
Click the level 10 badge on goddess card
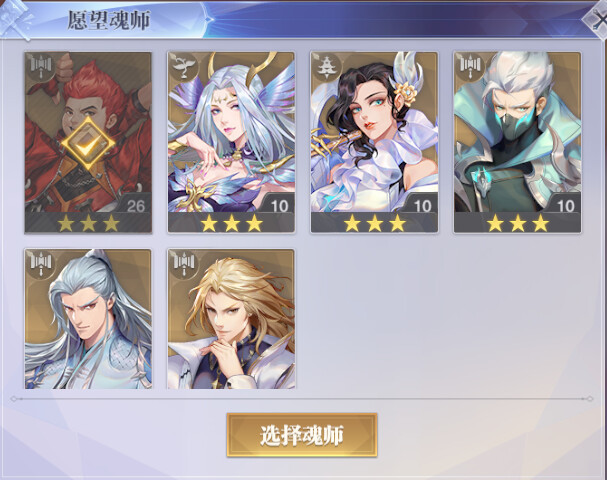(279, 205)
